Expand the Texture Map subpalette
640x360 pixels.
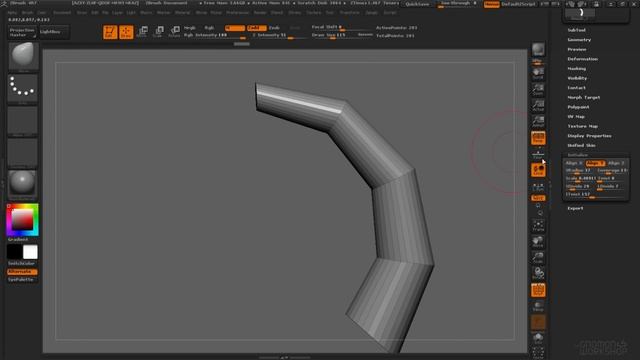(x=582, y=126)
